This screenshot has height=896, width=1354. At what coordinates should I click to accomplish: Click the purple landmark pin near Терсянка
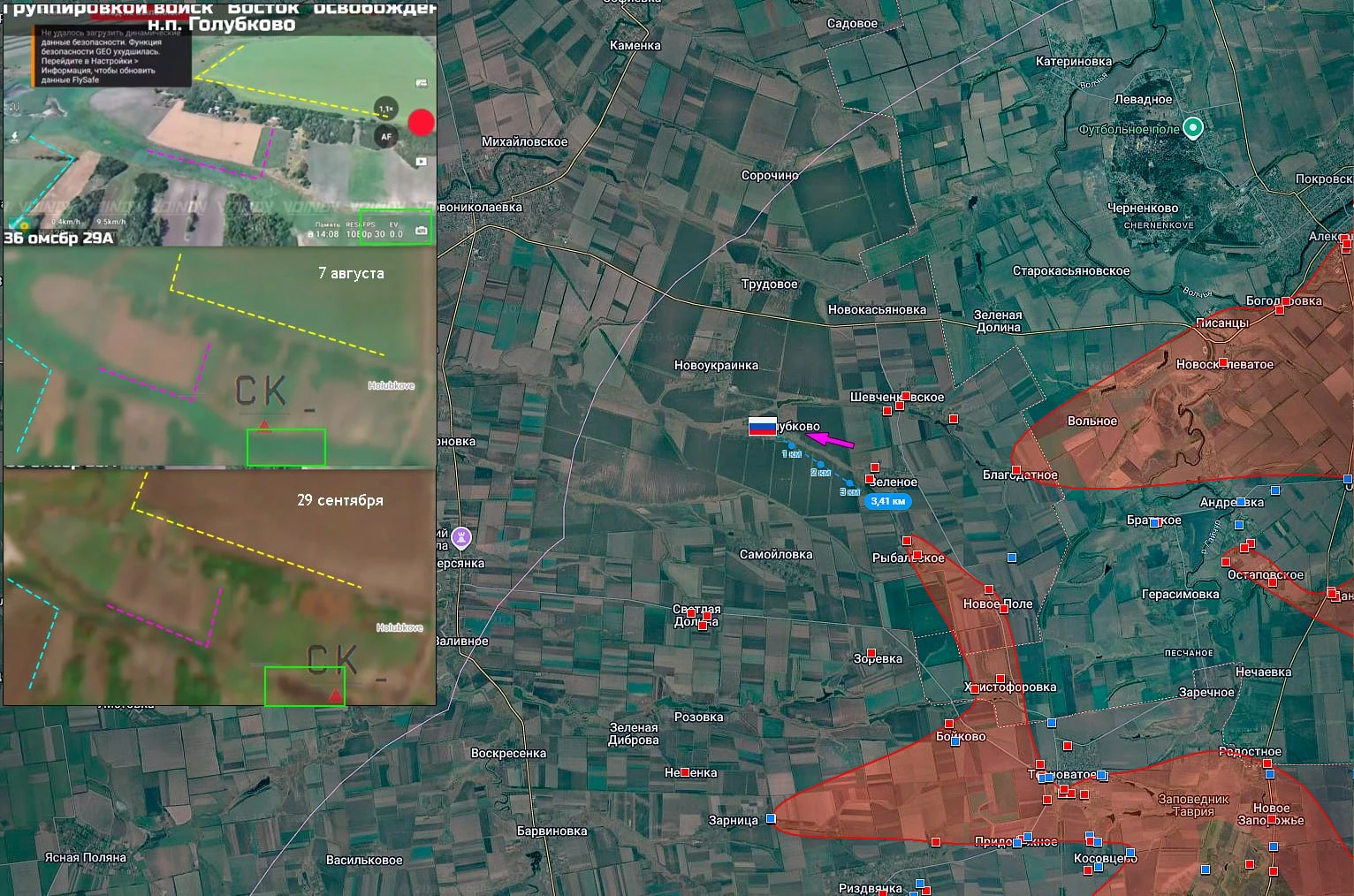tap(461, 537)
